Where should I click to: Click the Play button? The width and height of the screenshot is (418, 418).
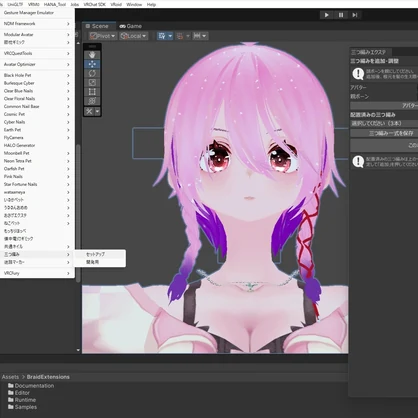click(327, 15)
